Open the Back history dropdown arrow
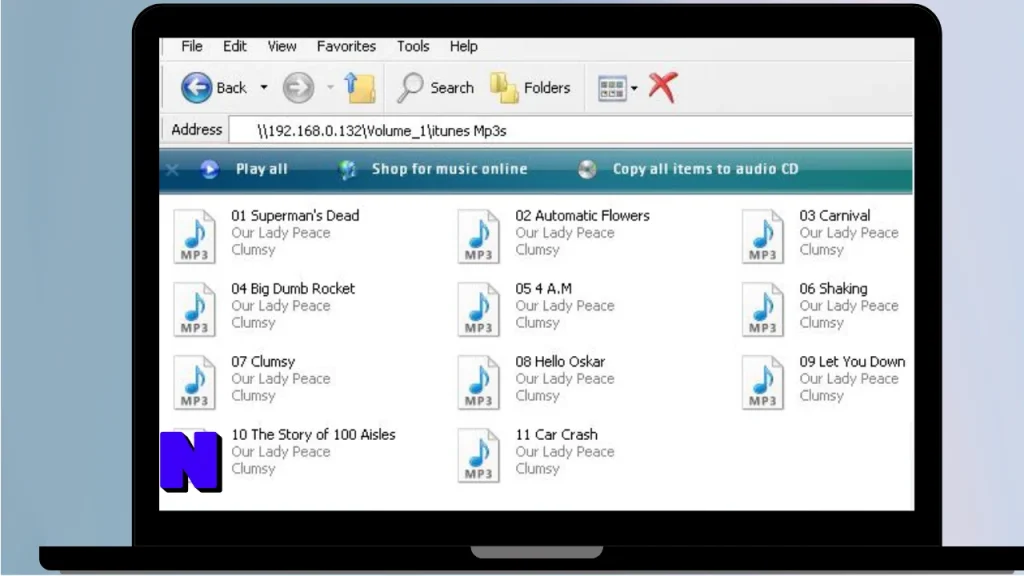Screen dimensions: 1024x576 [x=264, y=88]
